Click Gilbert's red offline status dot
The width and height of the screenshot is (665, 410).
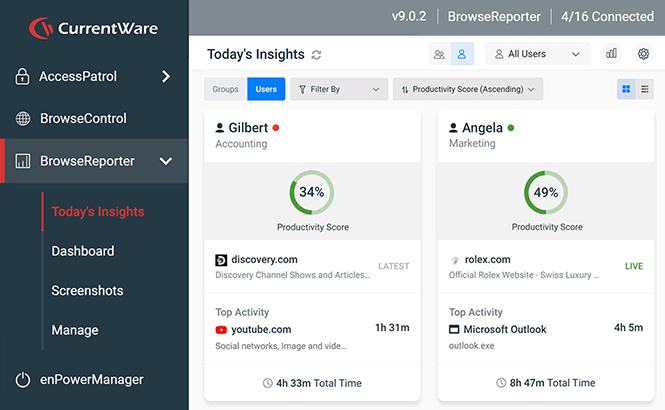click(x=276, y=128)
